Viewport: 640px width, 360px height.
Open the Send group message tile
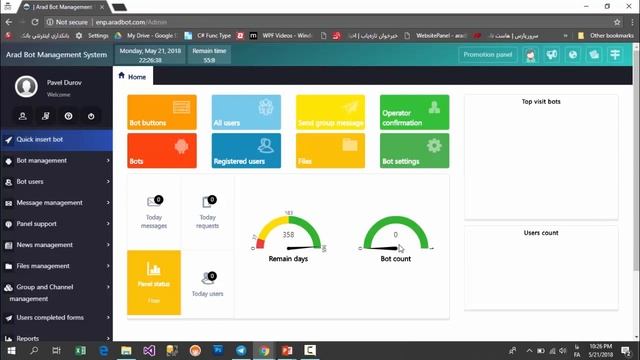[330, 112]
